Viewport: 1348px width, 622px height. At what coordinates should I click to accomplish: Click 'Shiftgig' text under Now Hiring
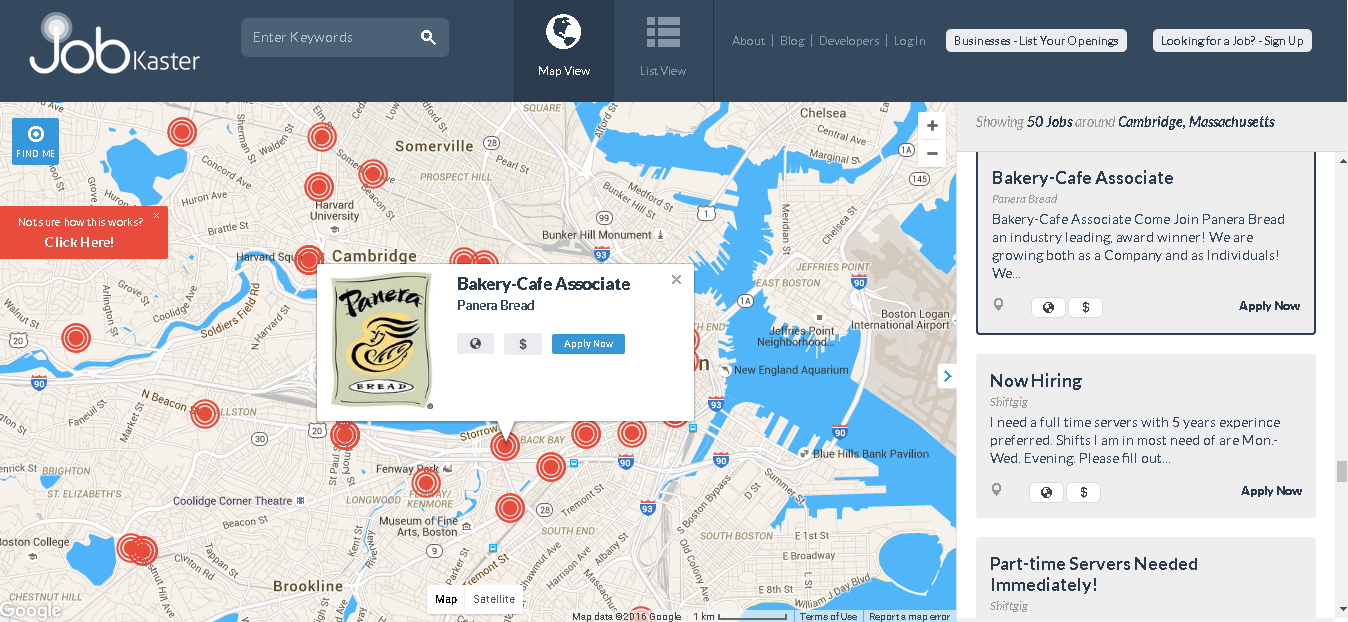pos(1009,402)
